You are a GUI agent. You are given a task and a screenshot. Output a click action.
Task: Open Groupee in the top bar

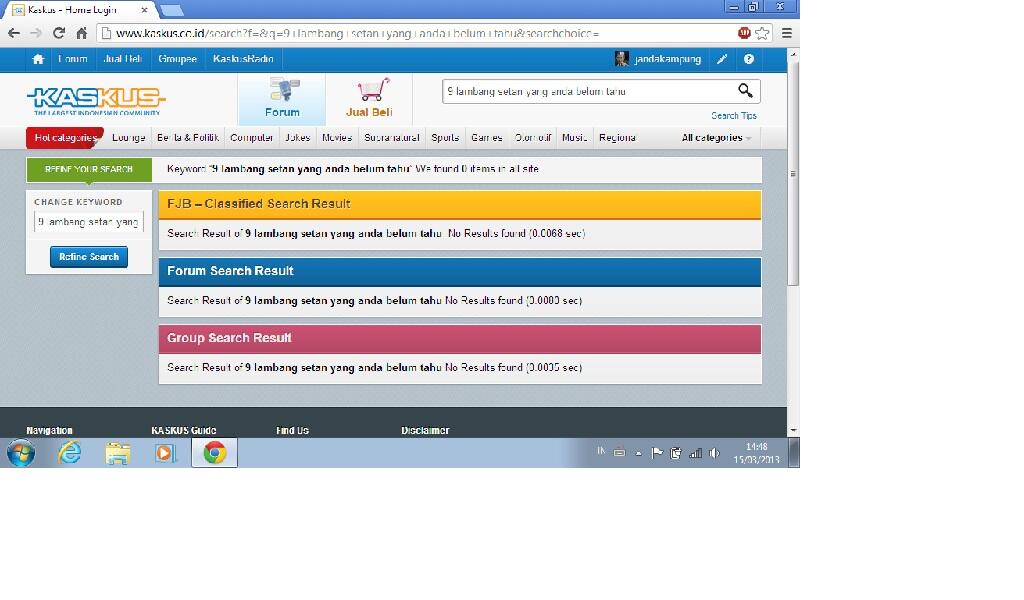tap(177, 59)
